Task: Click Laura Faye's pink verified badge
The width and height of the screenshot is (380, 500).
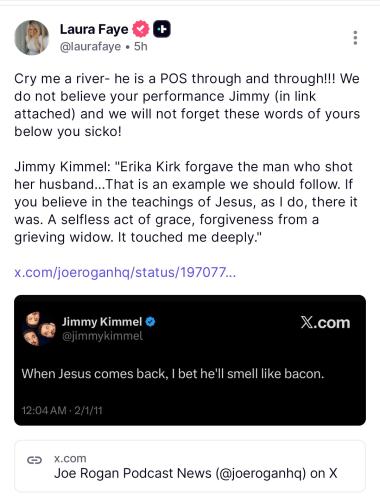Action: coord(141,29)
